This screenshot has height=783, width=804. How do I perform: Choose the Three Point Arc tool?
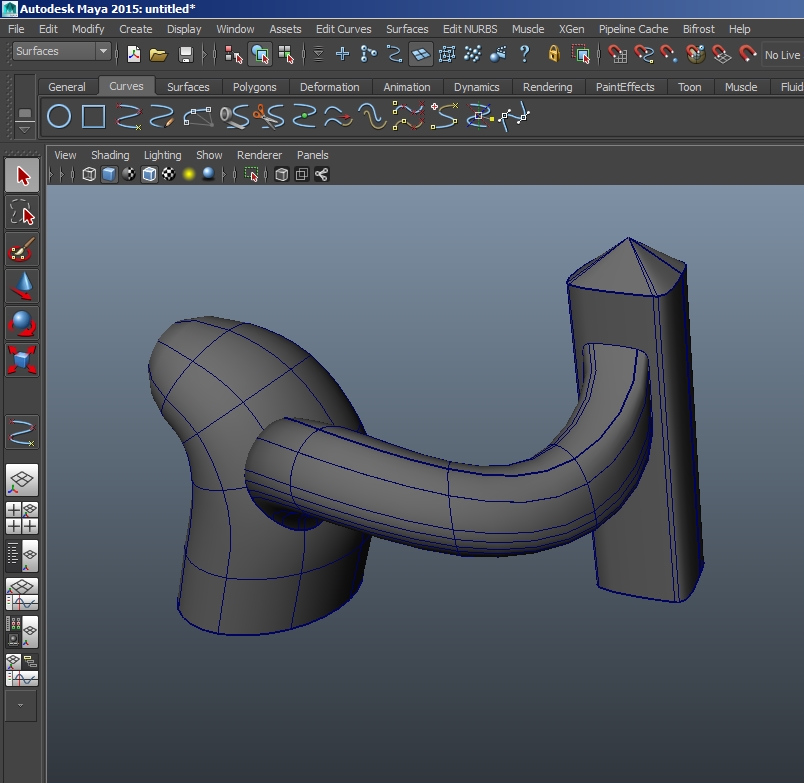click(x=198, y=116)
